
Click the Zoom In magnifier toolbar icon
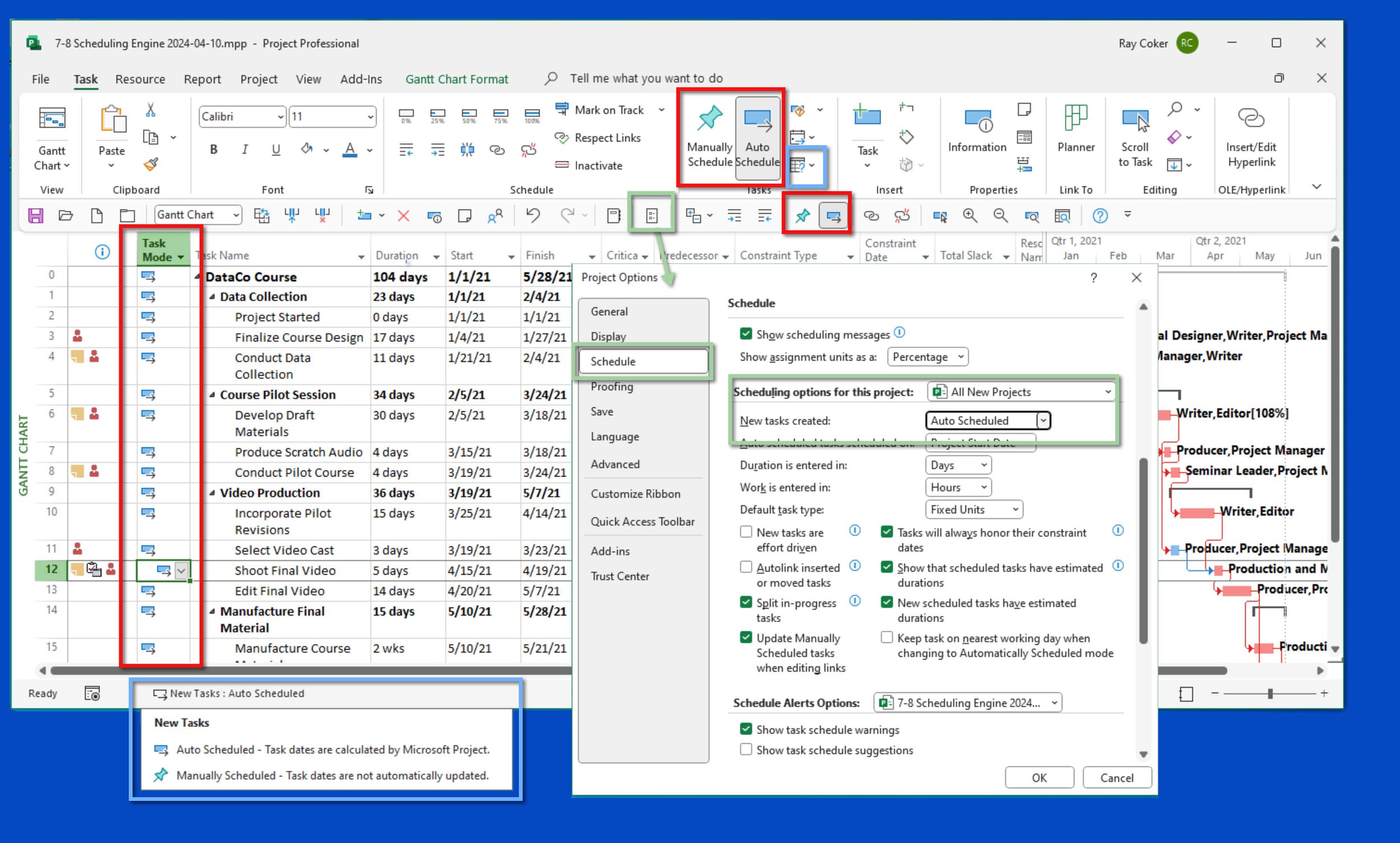[x=970, y=216]
